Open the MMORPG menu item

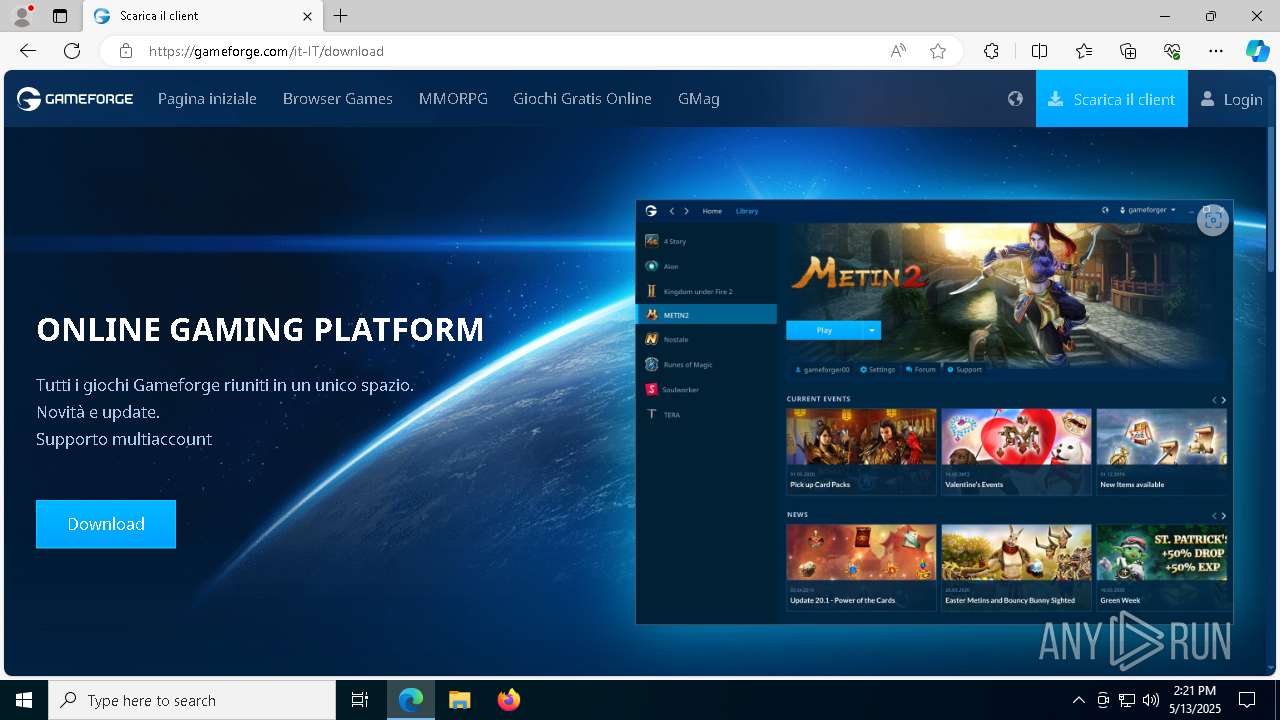click(x=453, y=98)
